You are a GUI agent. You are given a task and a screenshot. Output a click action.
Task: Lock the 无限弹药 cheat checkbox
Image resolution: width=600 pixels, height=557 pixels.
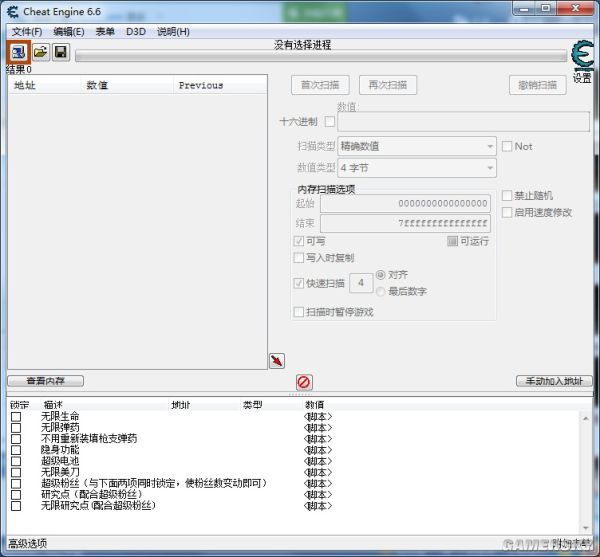16,427
